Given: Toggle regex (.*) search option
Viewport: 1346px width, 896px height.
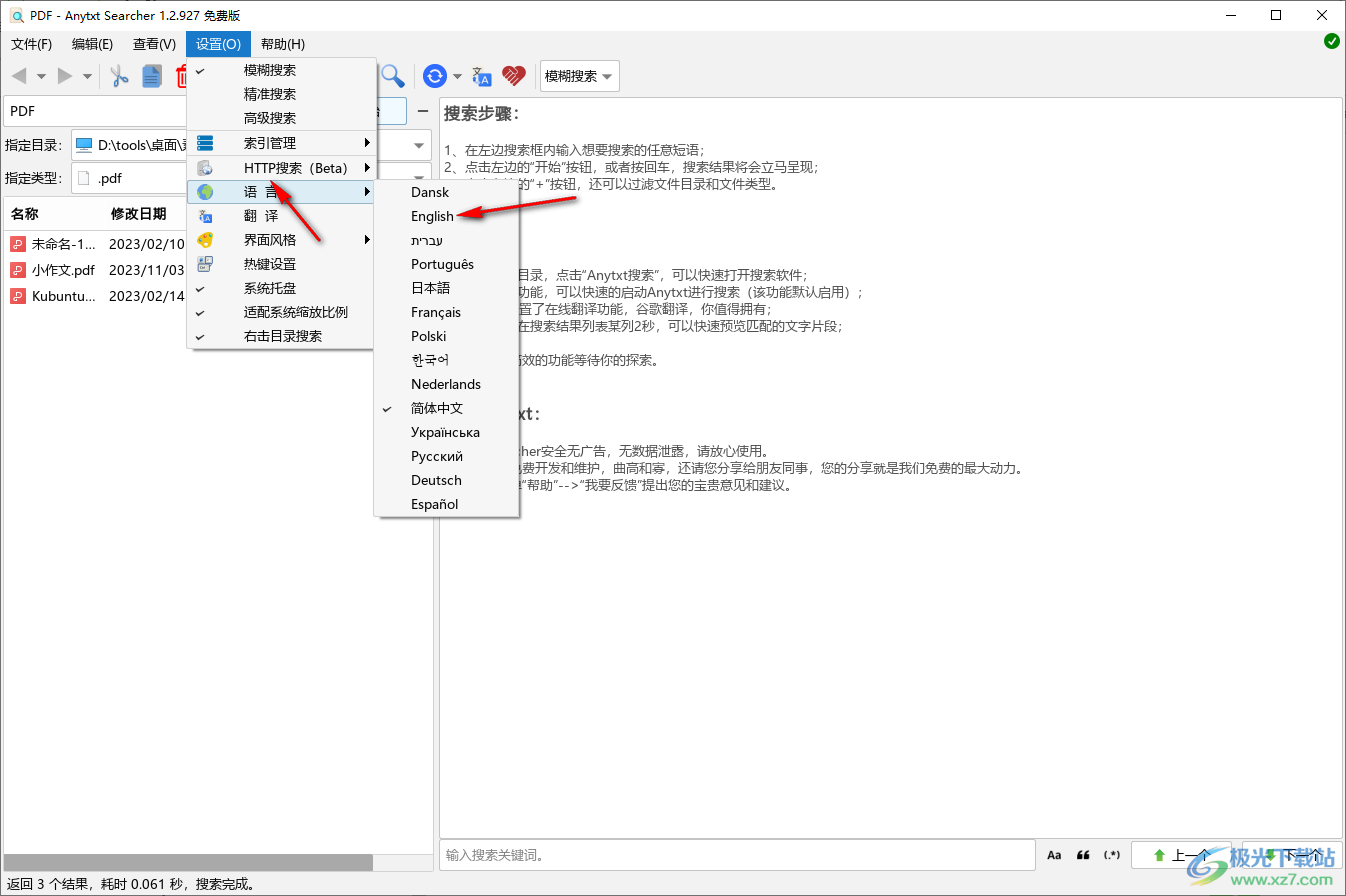Looking at the screenshot, I should pos(1112,855).
